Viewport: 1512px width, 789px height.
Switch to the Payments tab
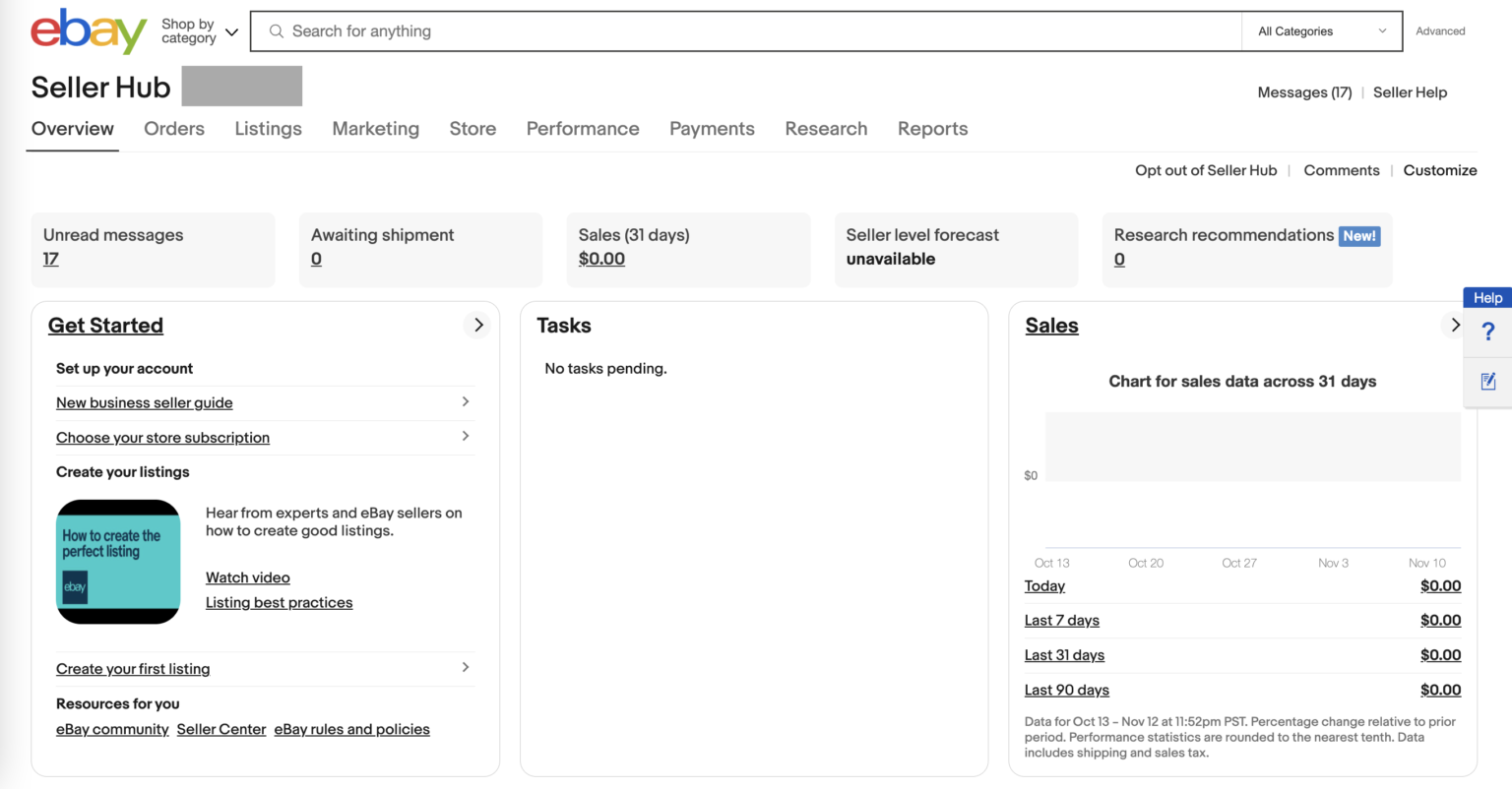(712, 128)
